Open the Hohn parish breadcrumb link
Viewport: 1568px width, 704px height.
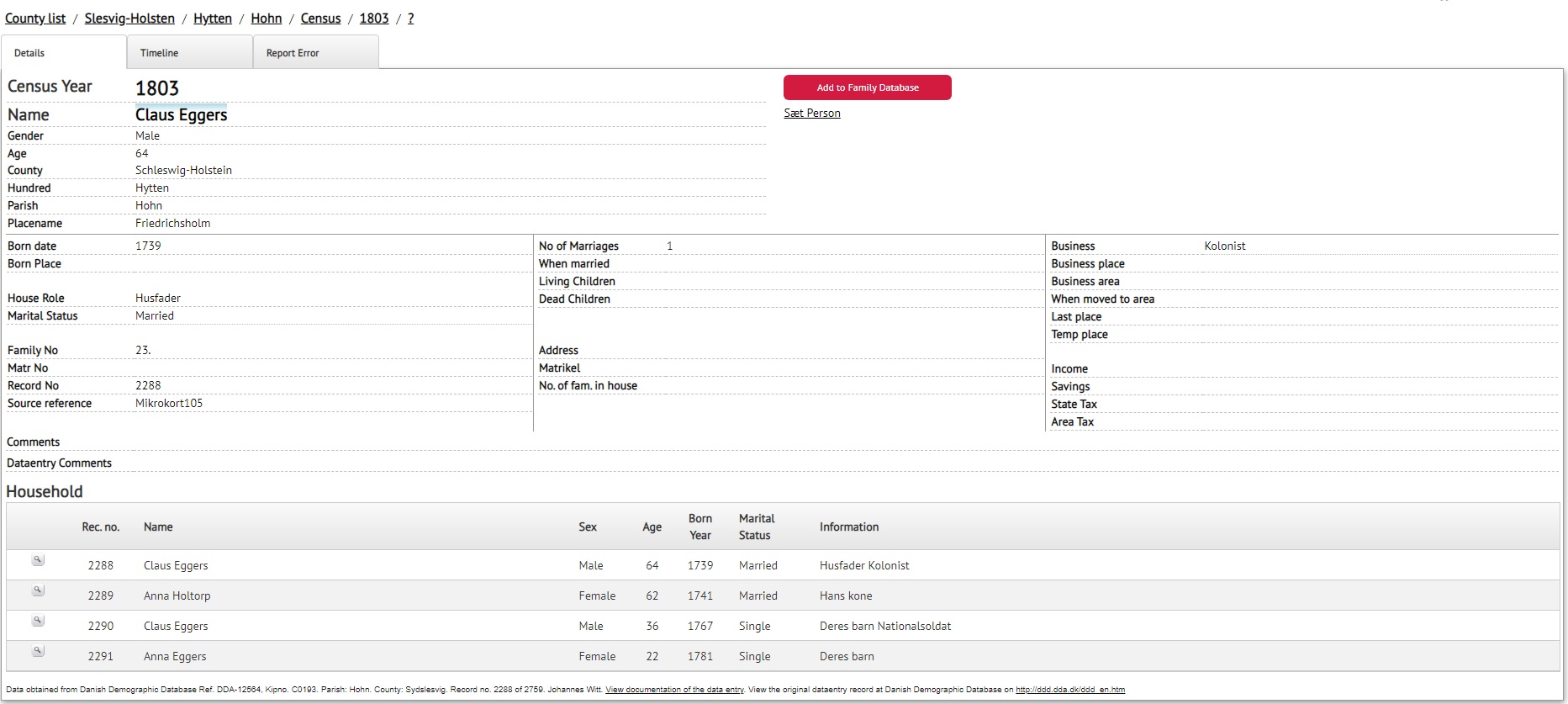point(266,19)
